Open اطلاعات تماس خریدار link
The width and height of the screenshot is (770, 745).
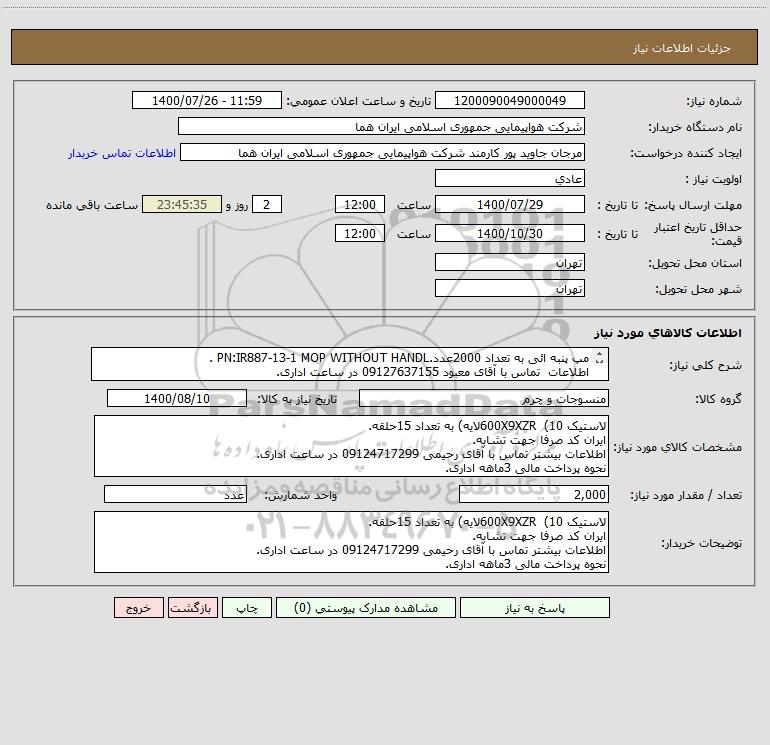point(122,153)
